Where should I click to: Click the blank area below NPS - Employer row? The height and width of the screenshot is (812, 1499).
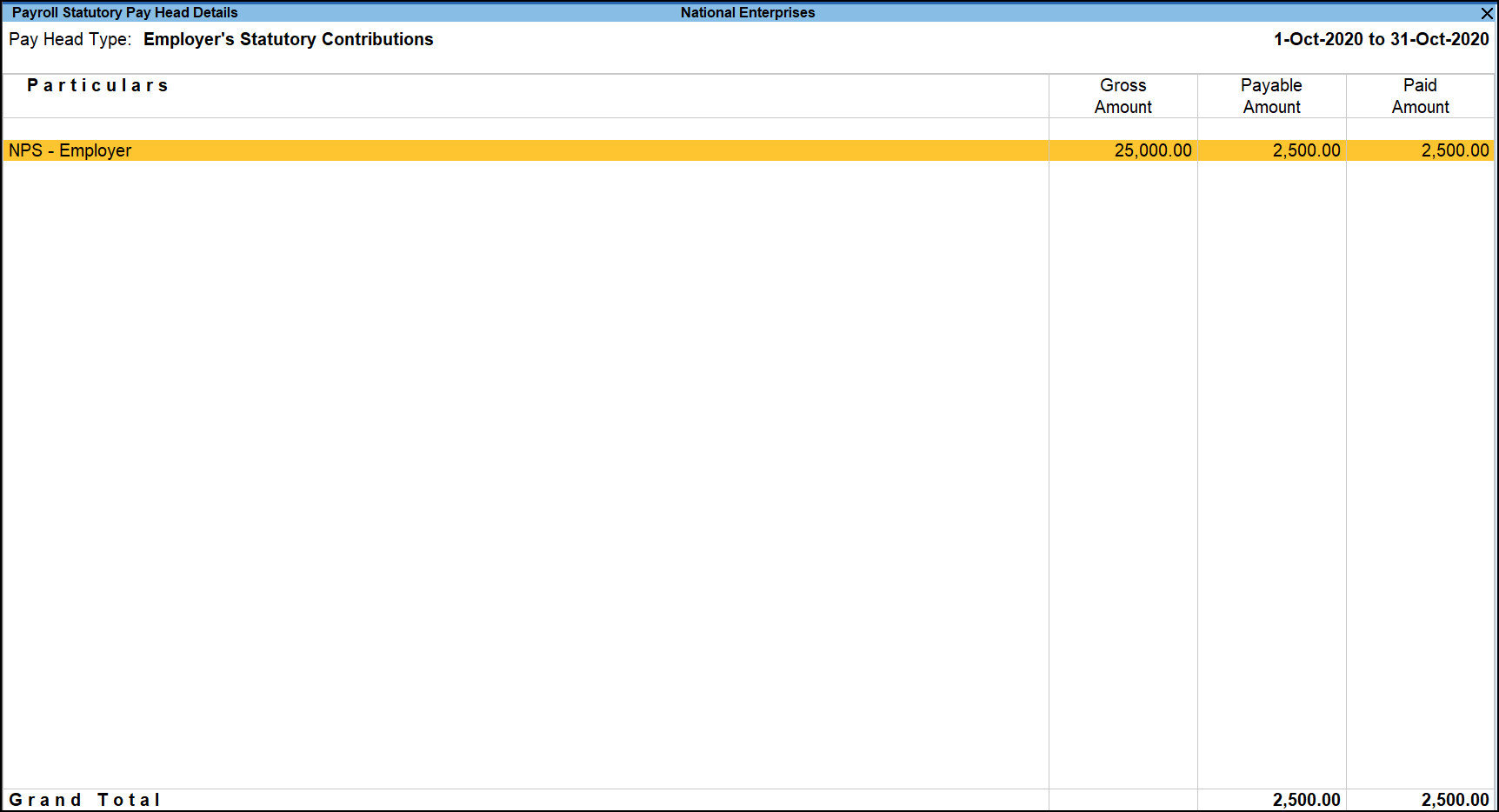tap(522, 435)
